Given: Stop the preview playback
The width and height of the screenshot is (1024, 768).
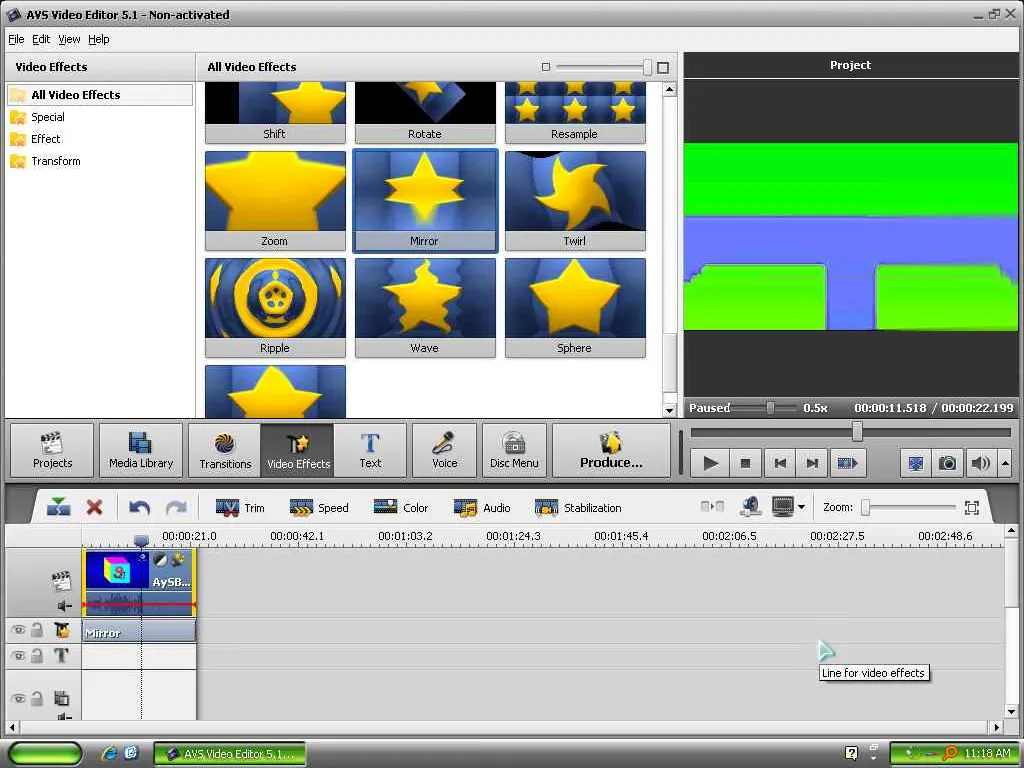Looking at the screenshot, I should [x=745, y=463].
